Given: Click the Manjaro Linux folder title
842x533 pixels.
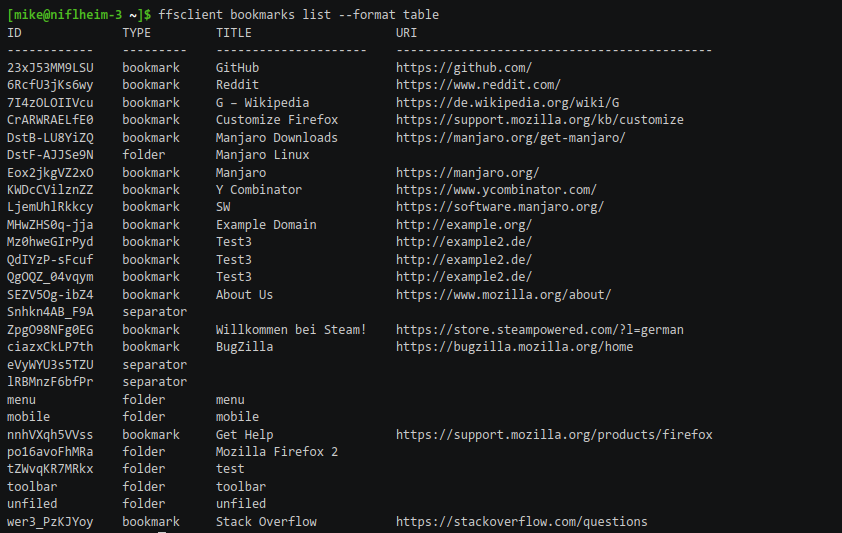Looking at the screenshot, I should [262, 155].
